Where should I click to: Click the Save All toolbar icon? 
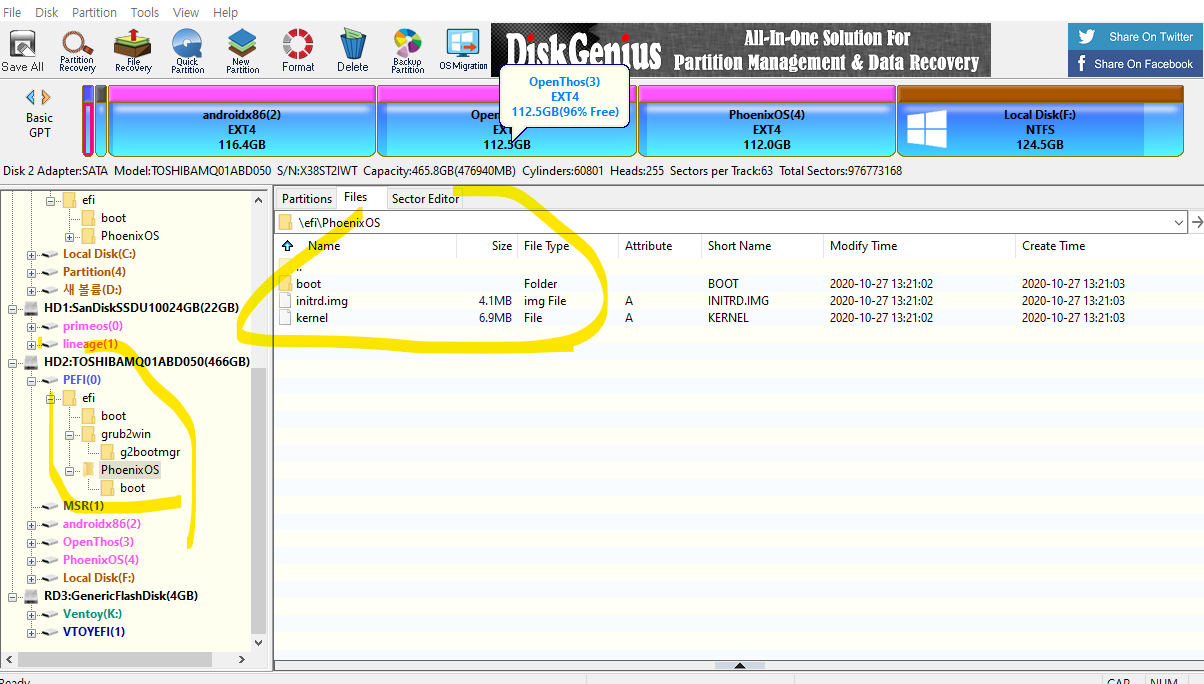[22, 51]
